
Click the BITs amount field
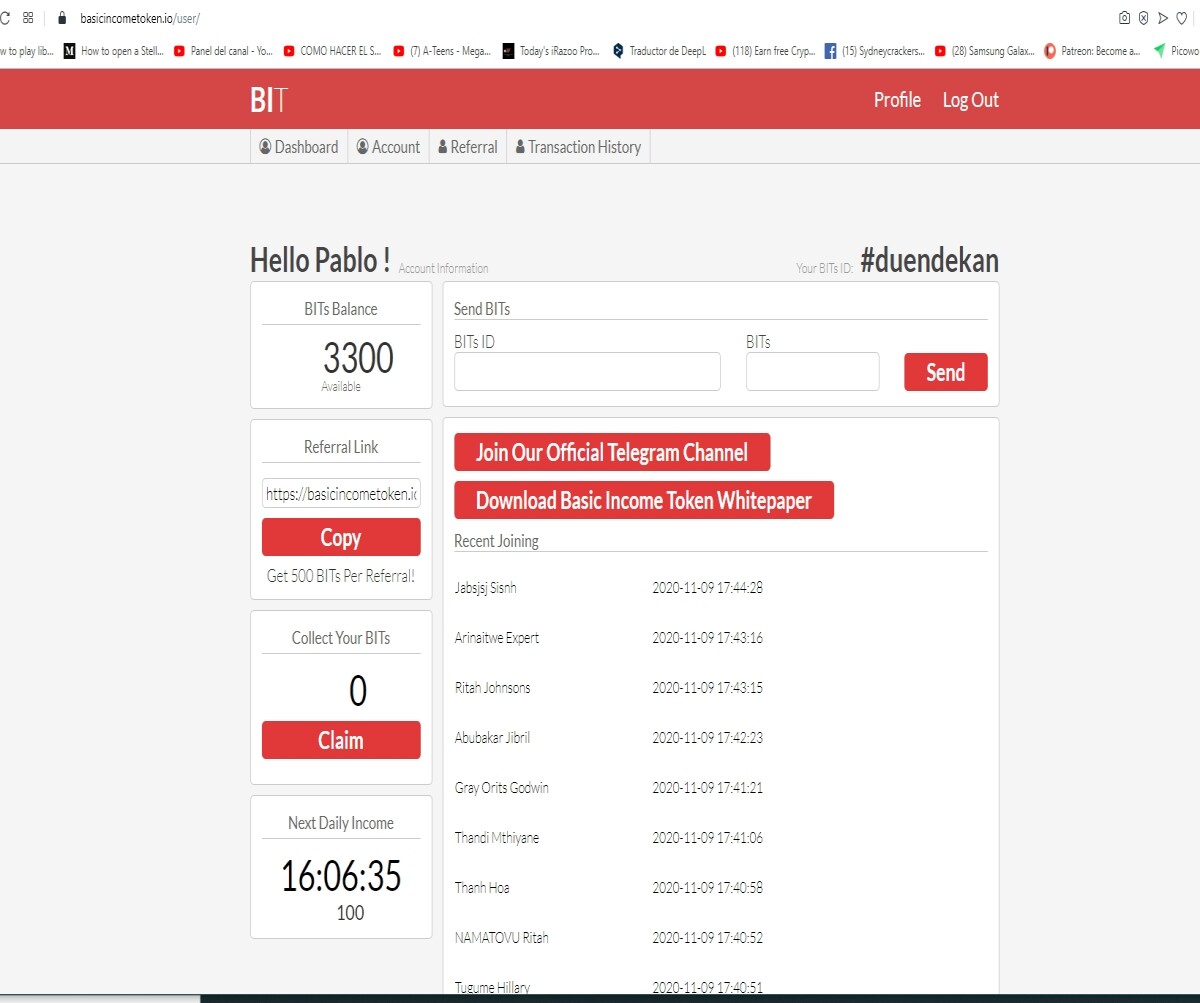(x=812, y=371)
